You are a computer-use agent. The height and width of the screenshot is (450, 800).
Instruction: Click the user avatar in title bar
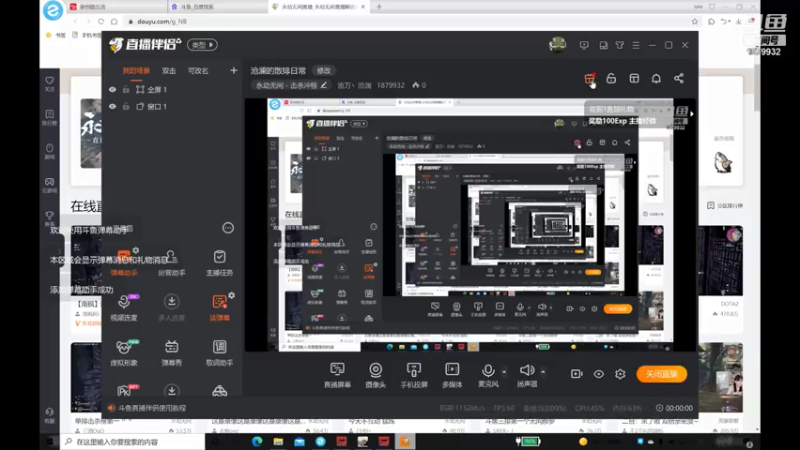click(x=557, y=45)
